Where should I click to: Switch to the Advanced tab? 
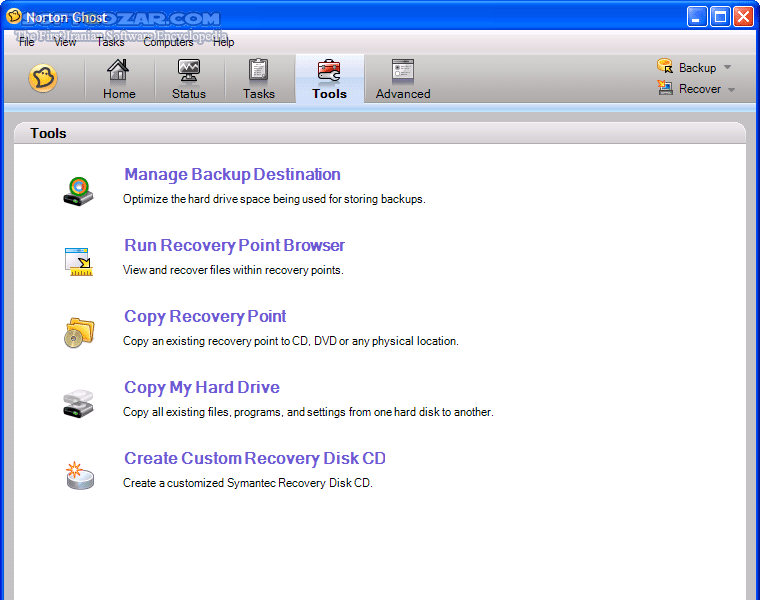403,79
